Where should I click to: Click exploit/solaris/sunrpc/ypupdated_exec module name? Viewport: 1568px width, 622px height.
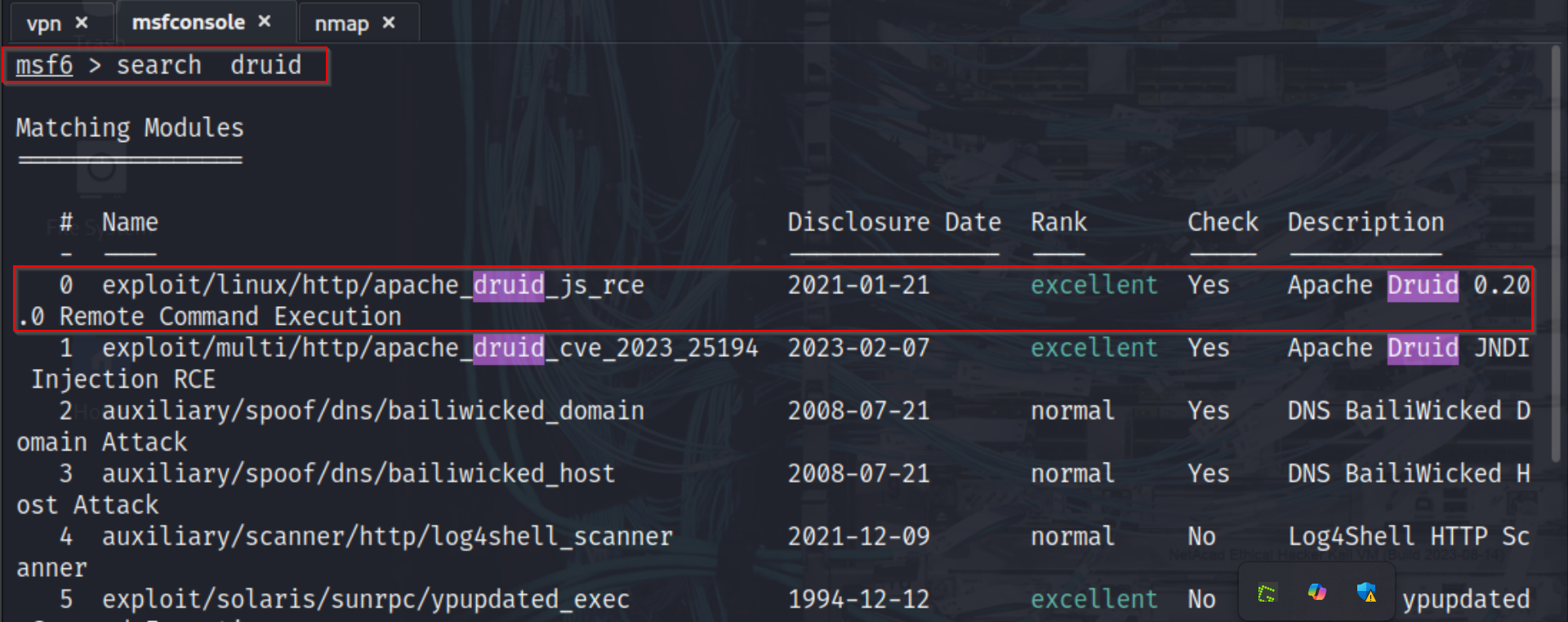pos(366,599)
